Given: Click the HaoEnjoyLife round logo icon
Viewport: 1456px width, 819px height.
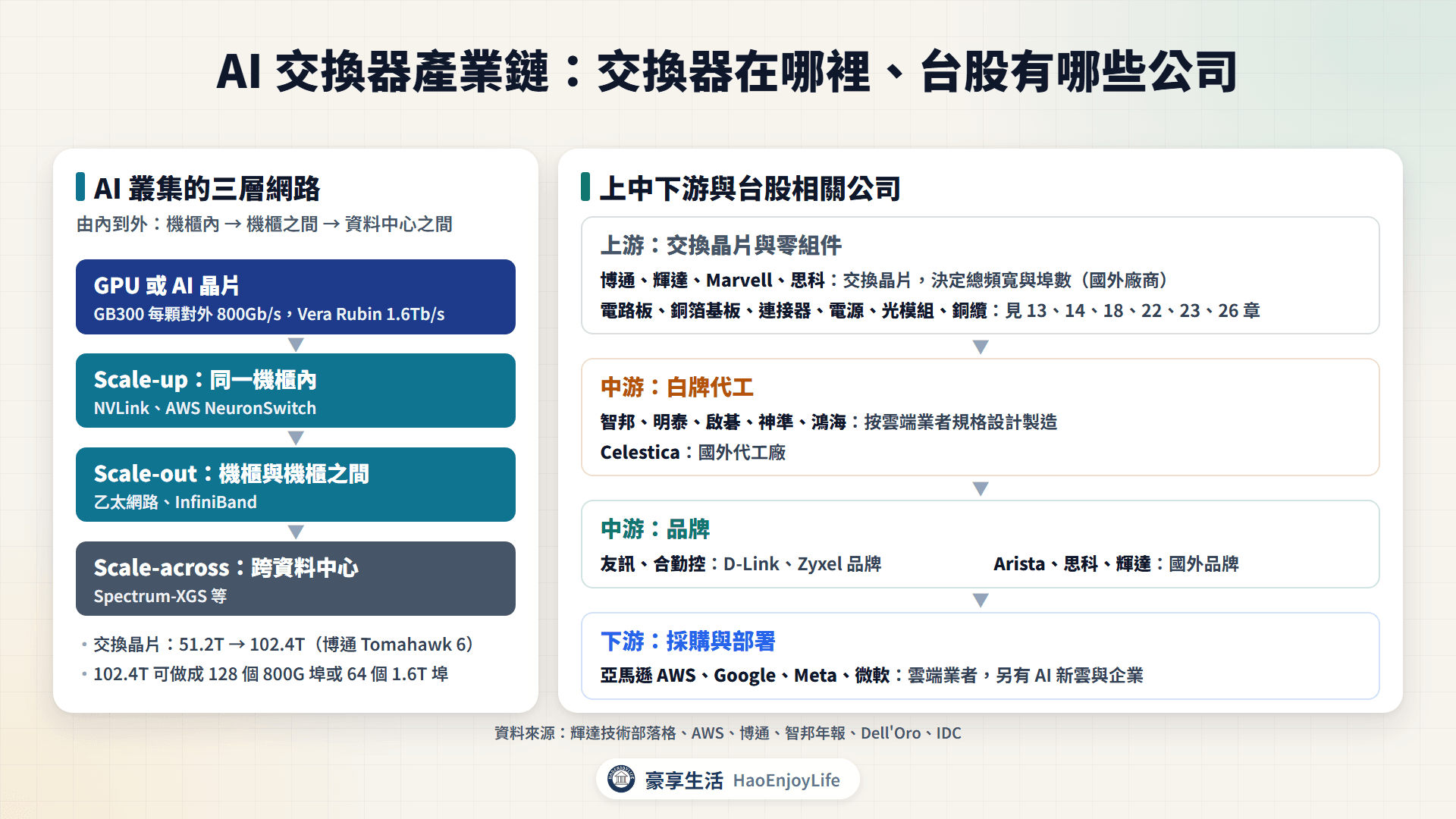Looking at the screenshot, I should 621,780.
